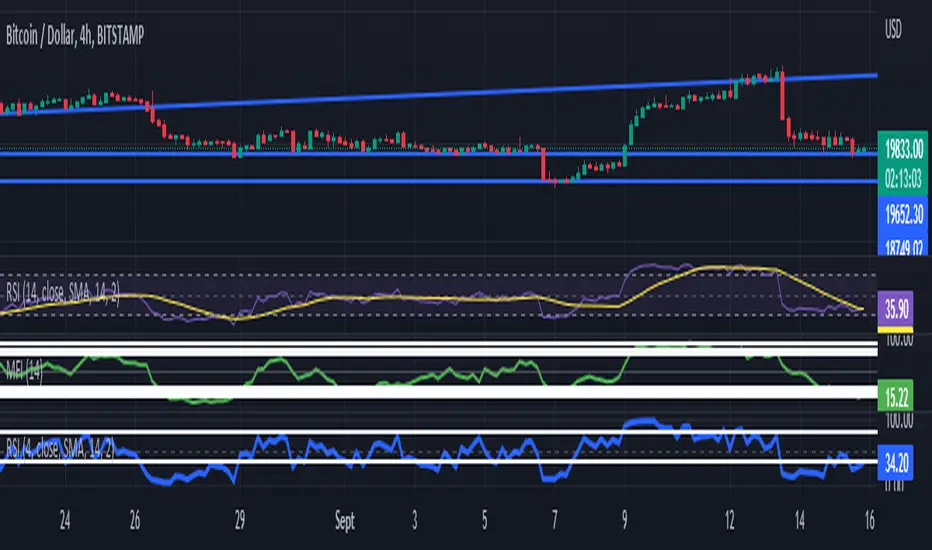
Task: Select the rising blue trendline above candles
Action: 439,94
